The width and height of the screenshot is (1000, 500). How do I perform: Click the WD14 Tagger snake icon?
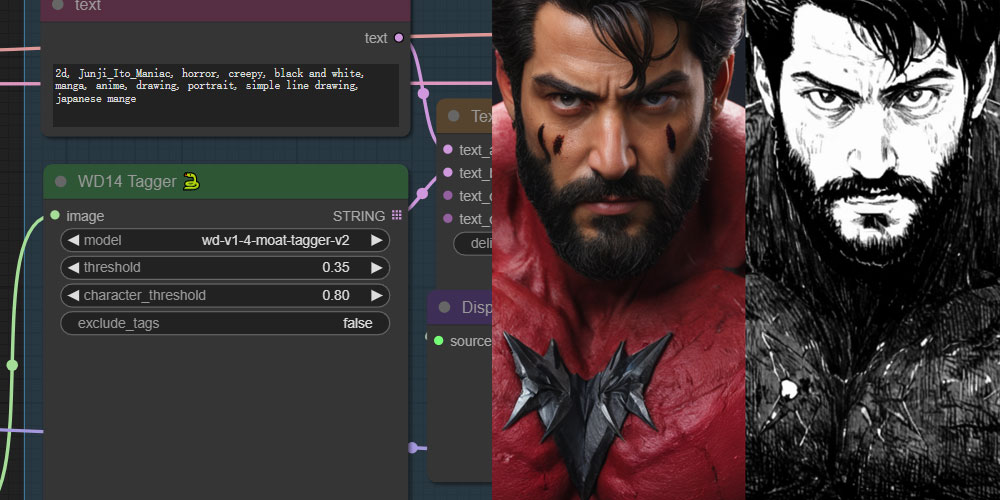click(191, 182)
